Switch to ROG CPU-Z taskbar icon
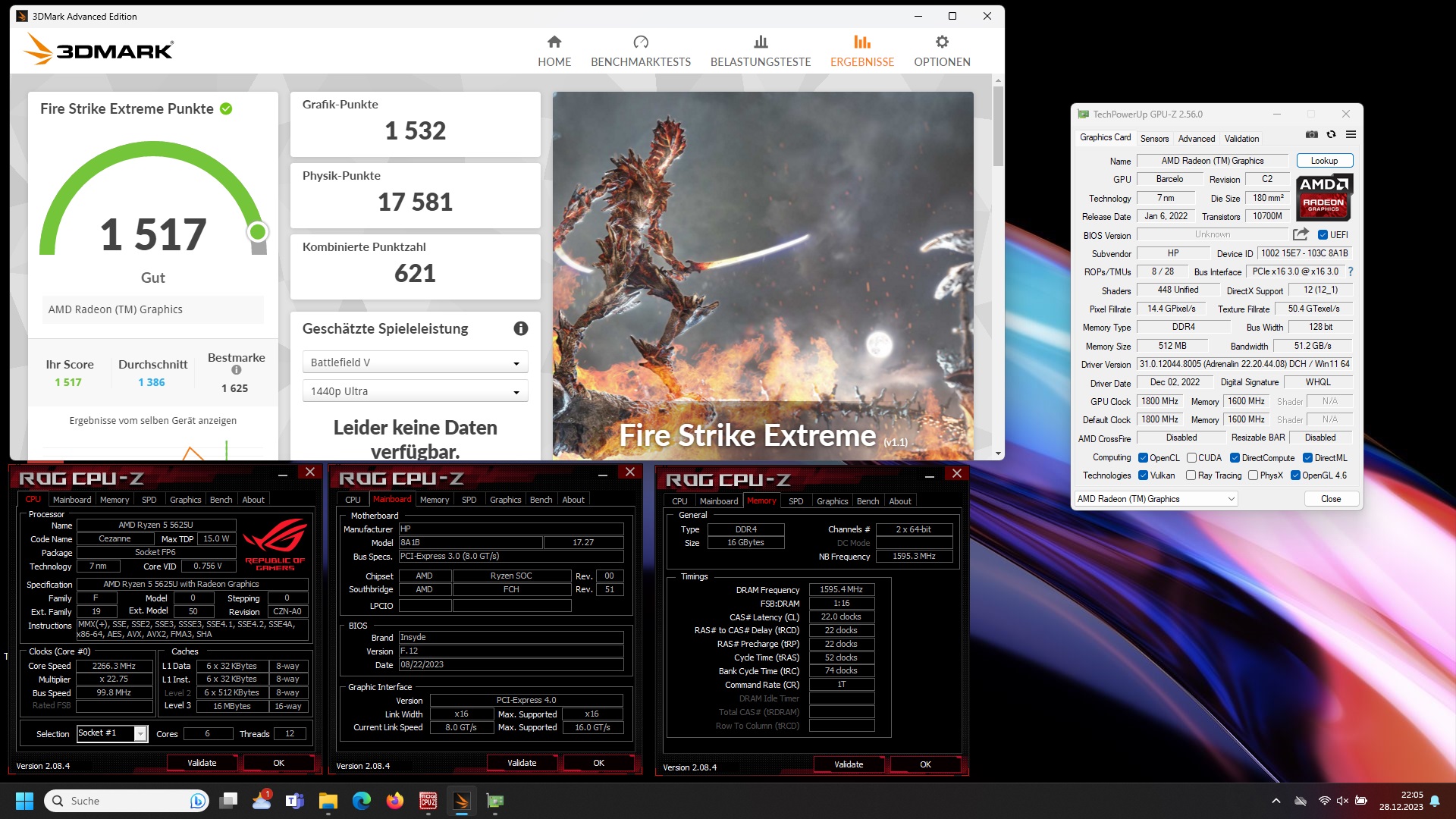Viewport: 1456px width, 819px height. point(428,801)
